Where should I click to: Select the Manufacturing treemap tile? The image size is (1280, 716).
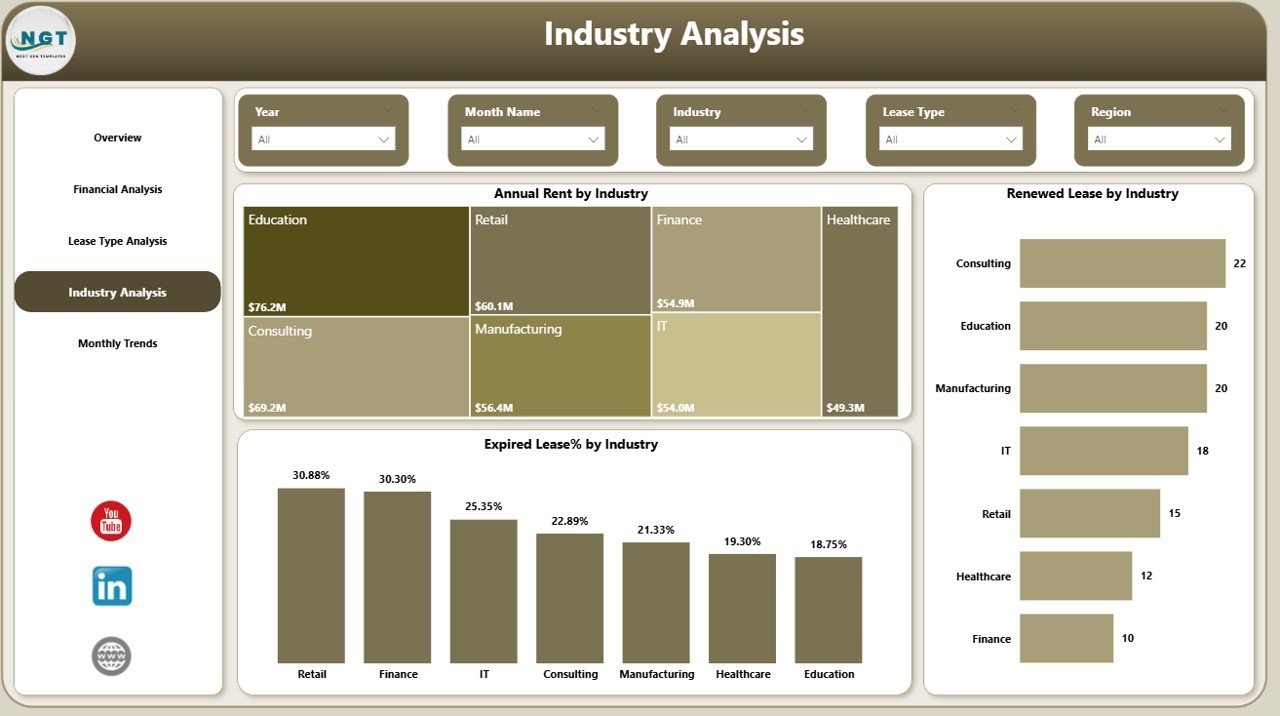(x=560, y=366)
